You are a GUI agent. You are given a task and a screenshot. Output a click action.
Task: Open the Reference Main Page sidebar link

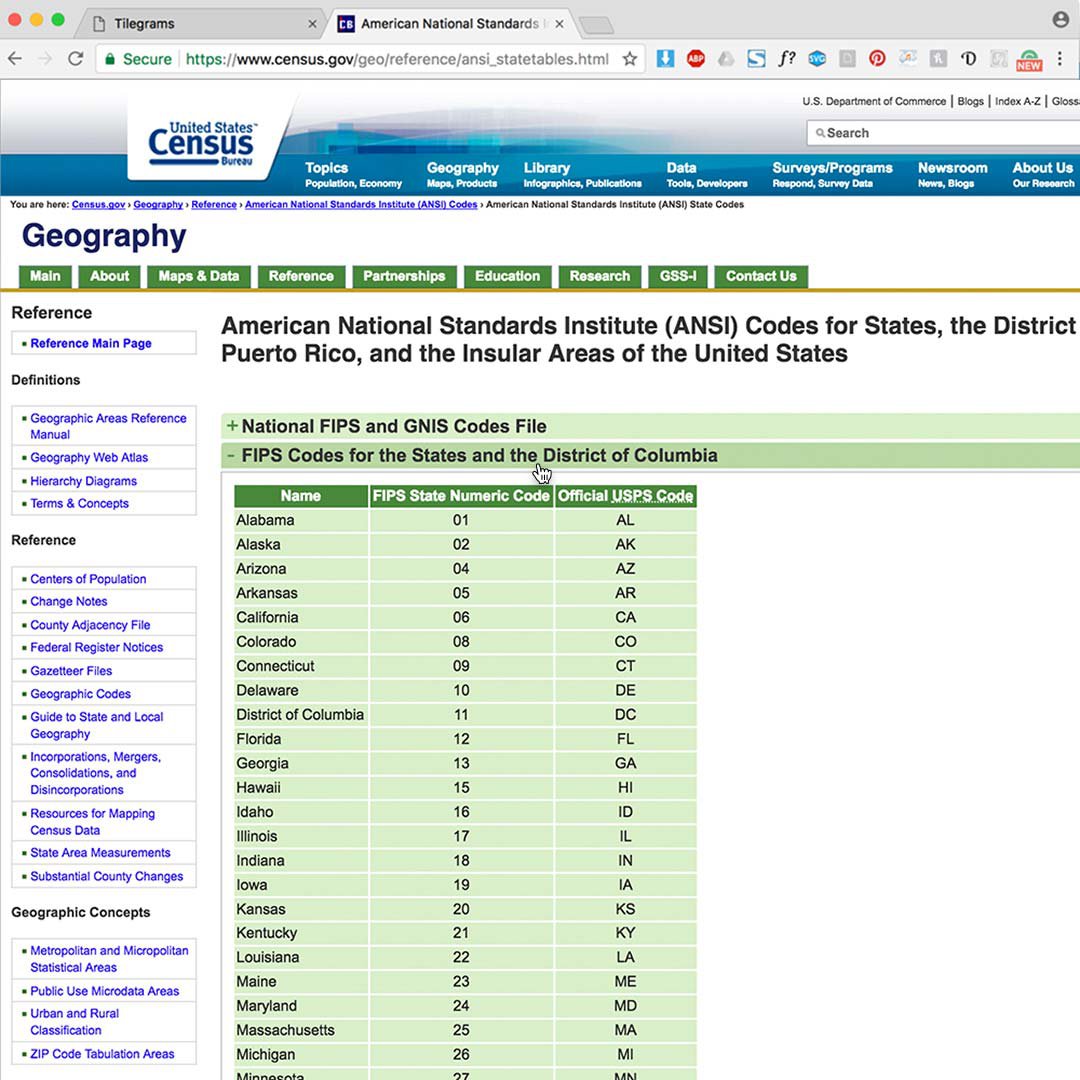coord(91,343)
